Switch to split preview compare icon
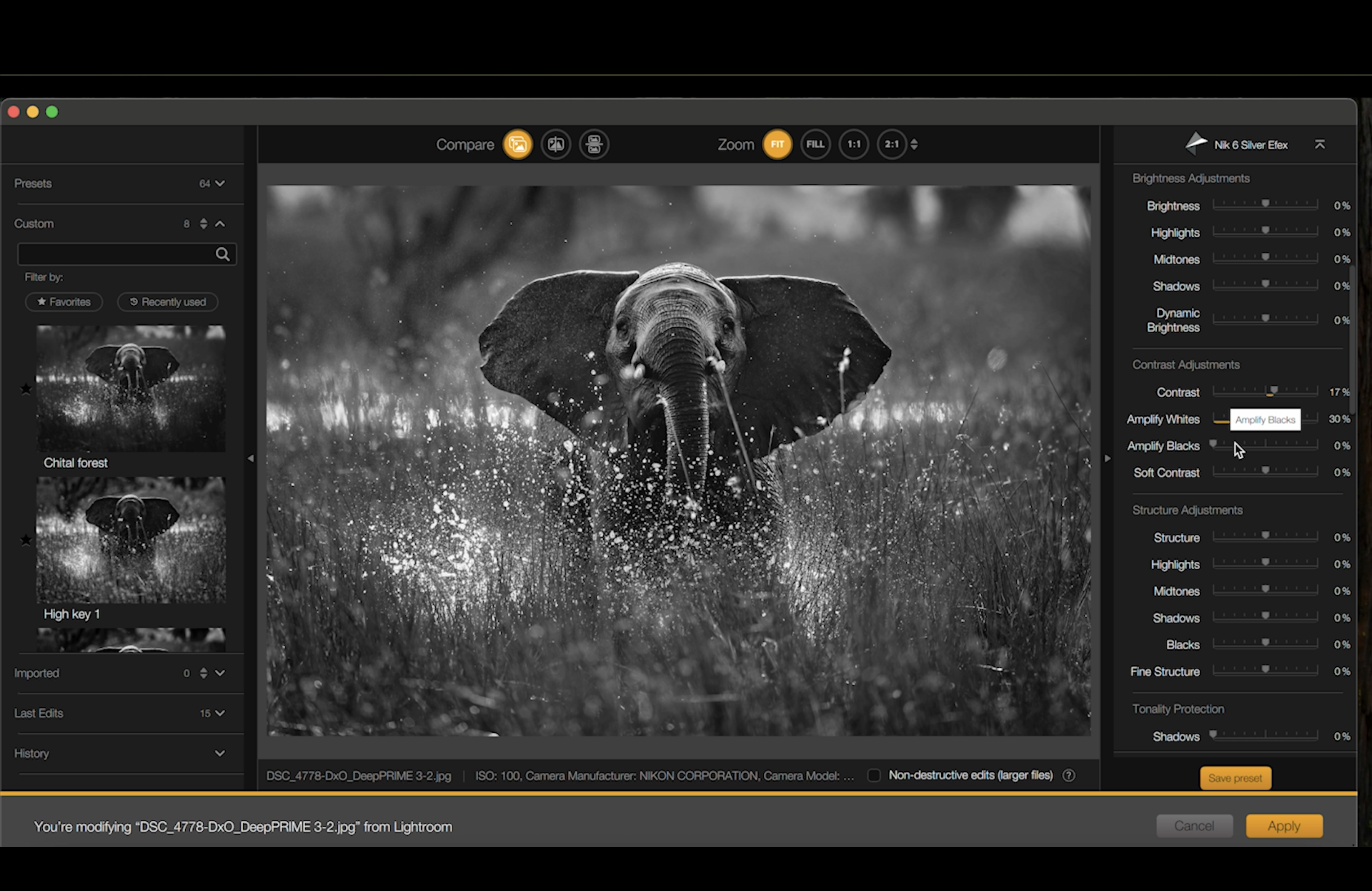The height and width of the screenshot is (891, 1372). pyautogui.click(x=556, y=144)
